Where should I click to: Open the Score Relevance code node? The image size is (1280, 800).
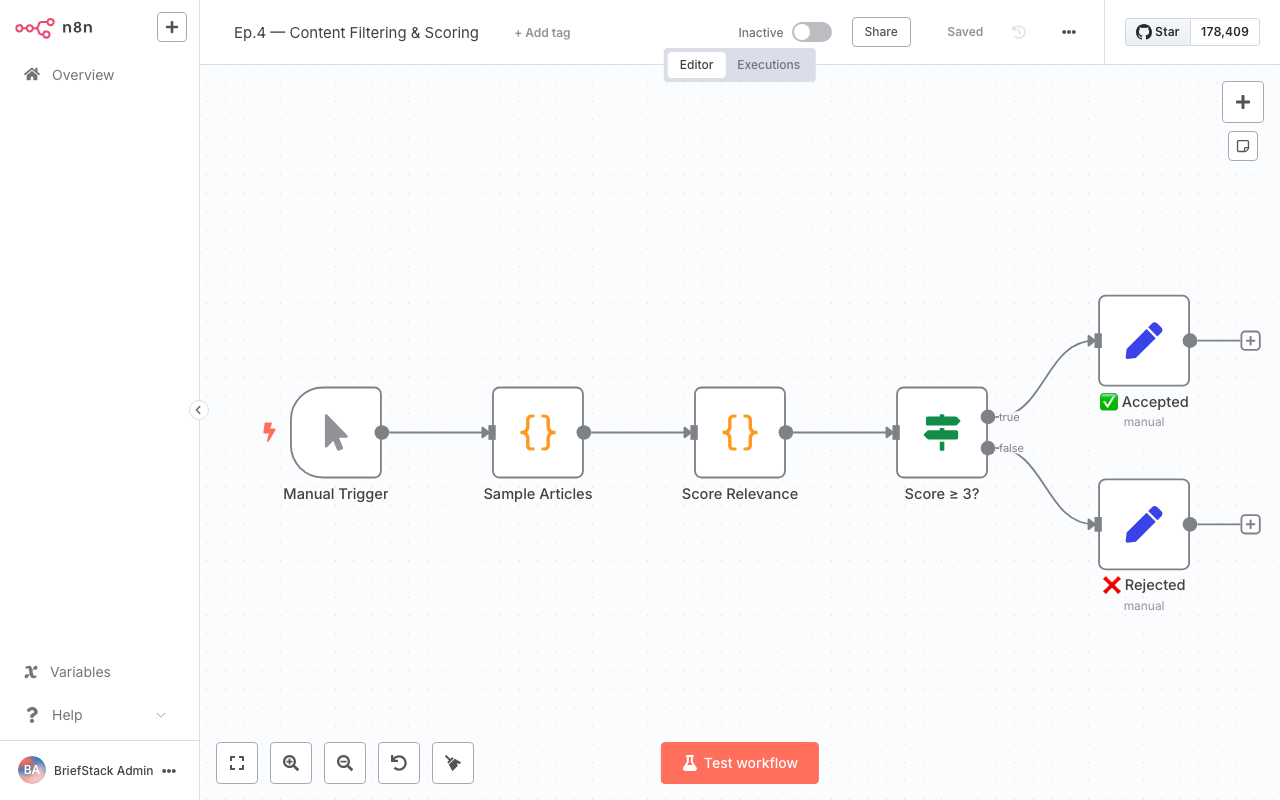(740, 433)
